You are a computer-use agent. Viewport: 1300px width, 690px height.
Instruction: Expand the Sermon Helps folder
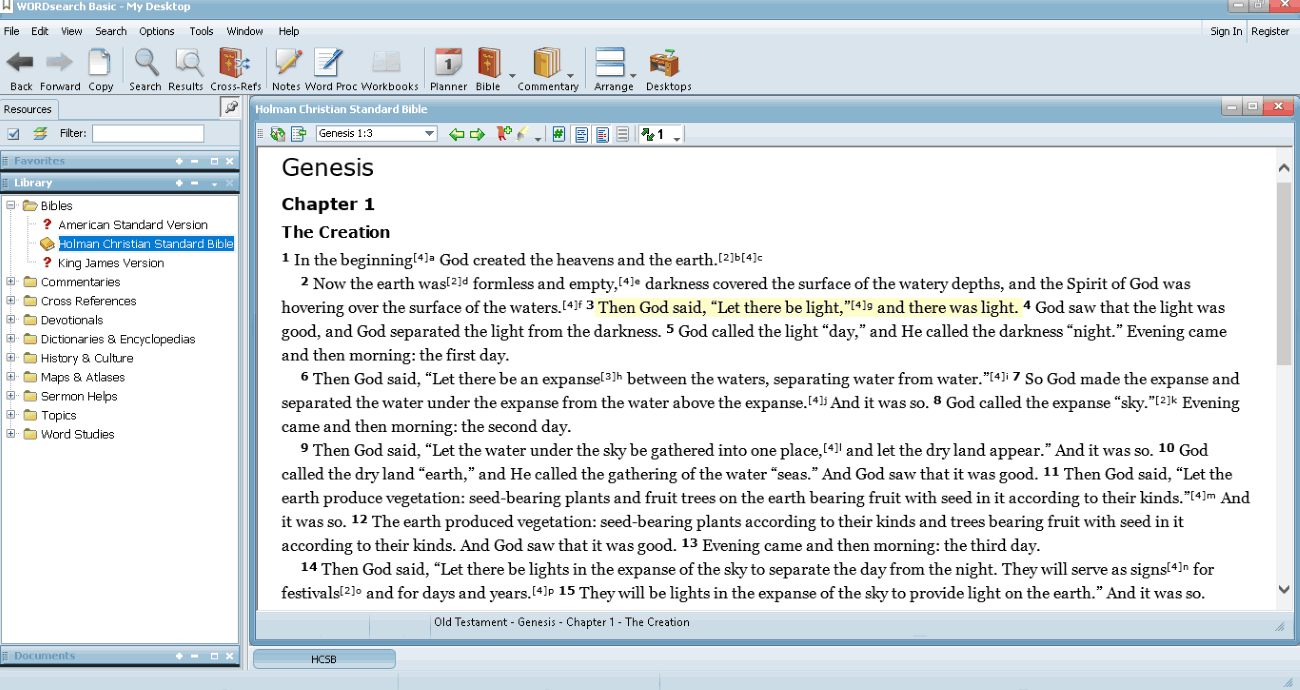(x=11, y=396)
